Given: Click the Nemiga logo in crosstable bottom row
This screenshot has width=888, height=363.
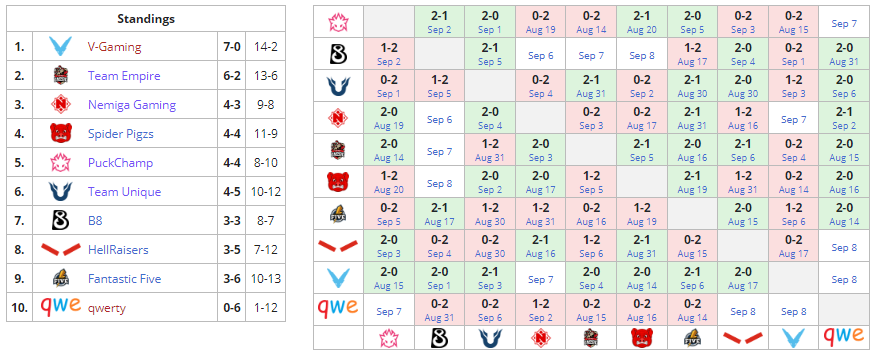Looking at the screenshot, I should [x=540, y=338].
